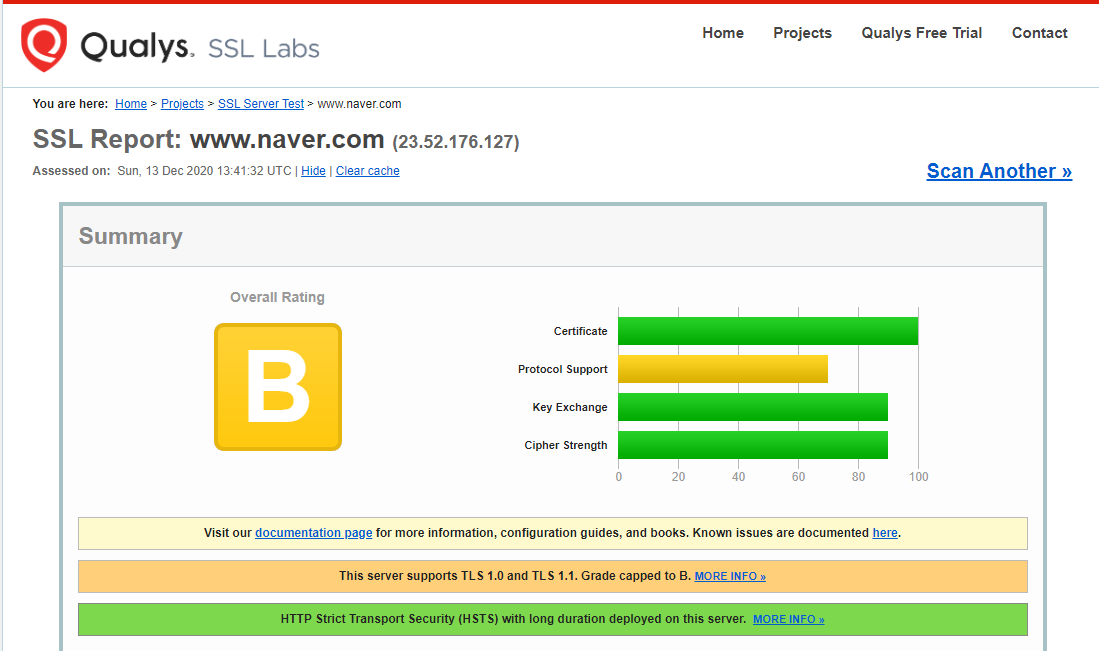Click the Clear cache link

pyautogui.click(x=367, y=171)
